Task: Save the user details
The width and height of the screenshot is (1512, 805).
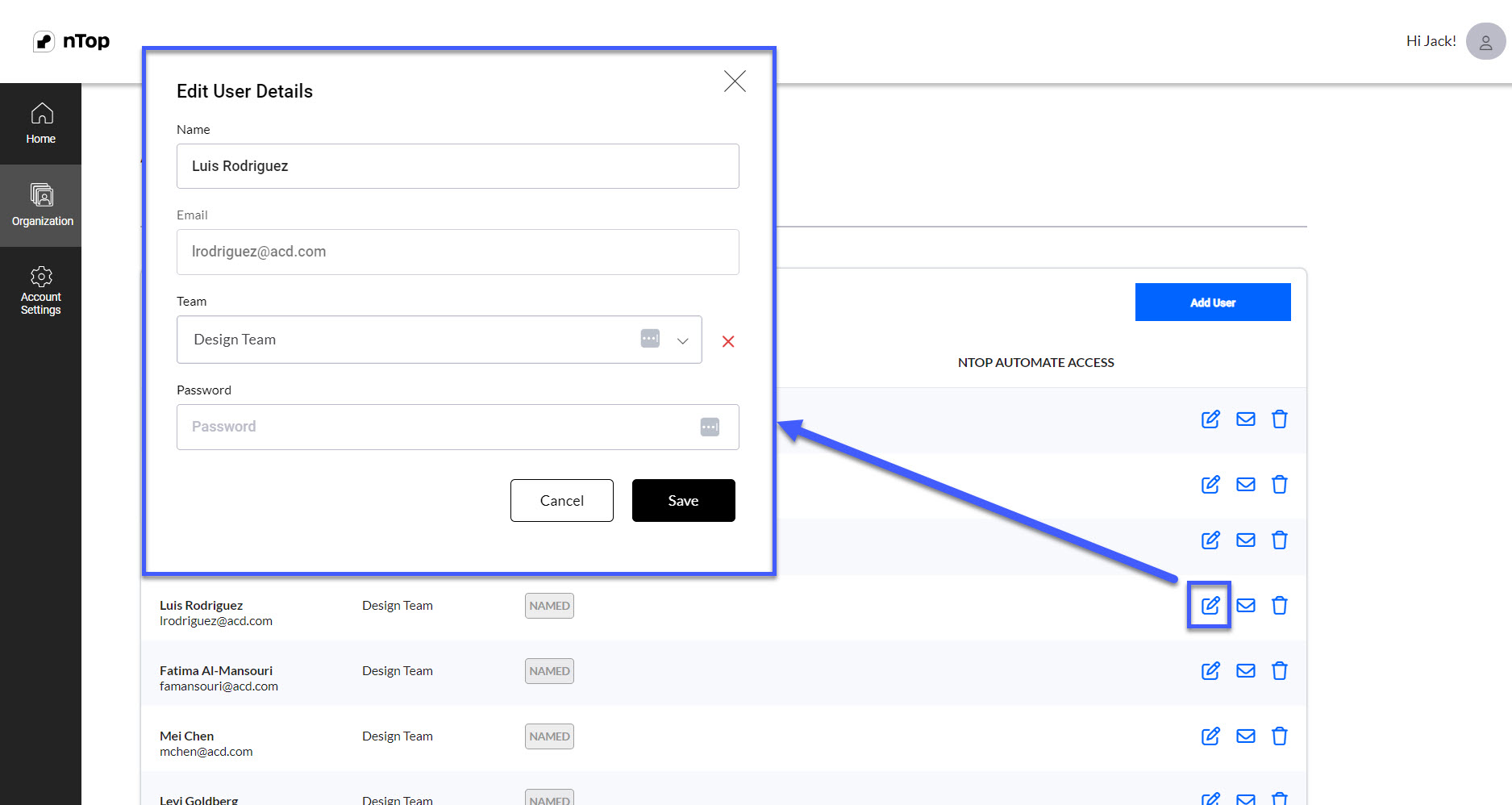Action: (684, 500)
